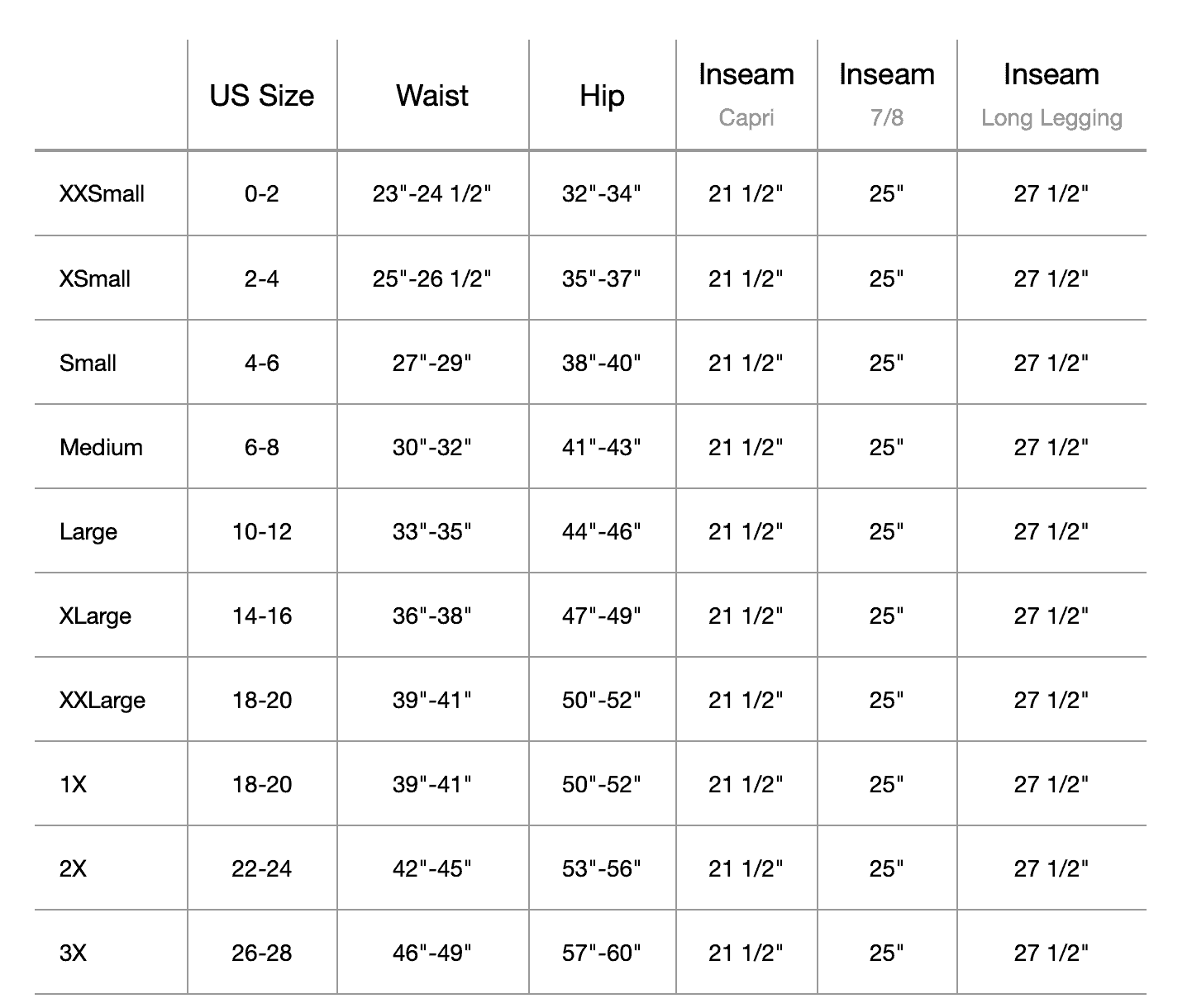
Task: Click the waist value 23"-24 1/2"
Action: (432, 194)
